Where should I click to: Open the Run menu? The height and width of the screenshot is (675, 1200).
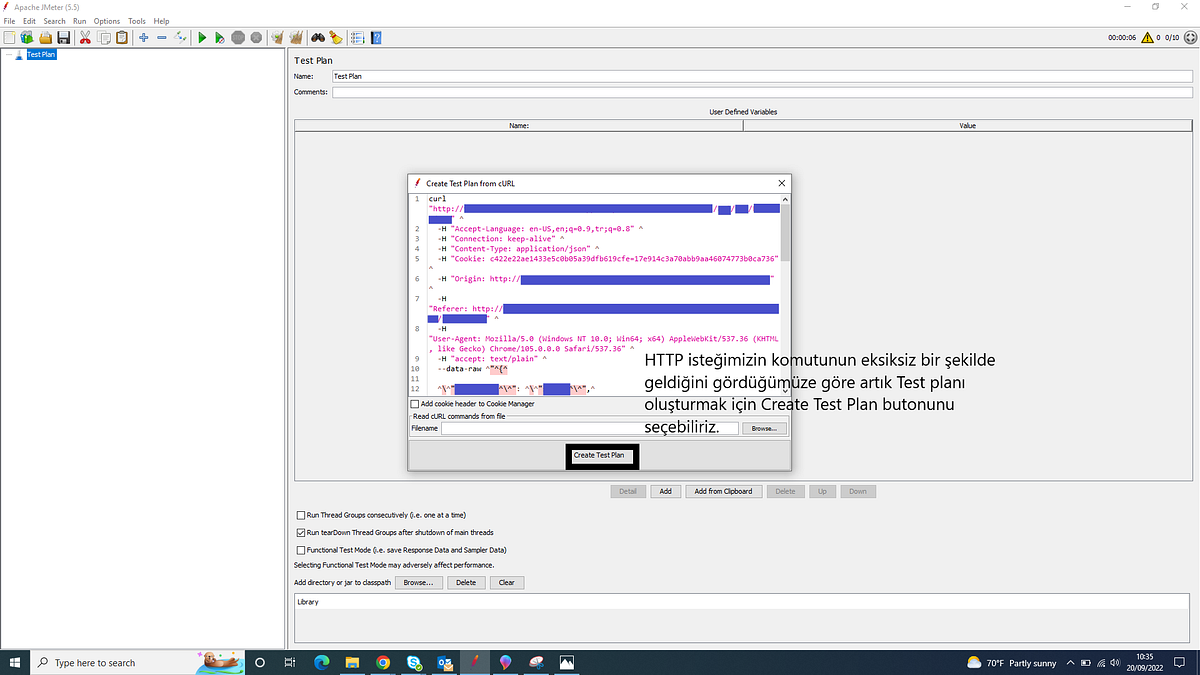[x=79, y=20]
